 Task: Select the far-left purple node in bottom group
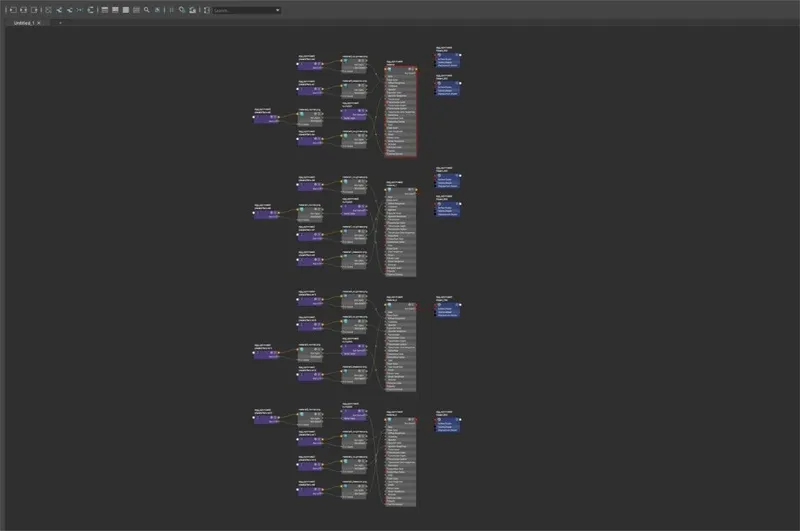coord(266,419)
